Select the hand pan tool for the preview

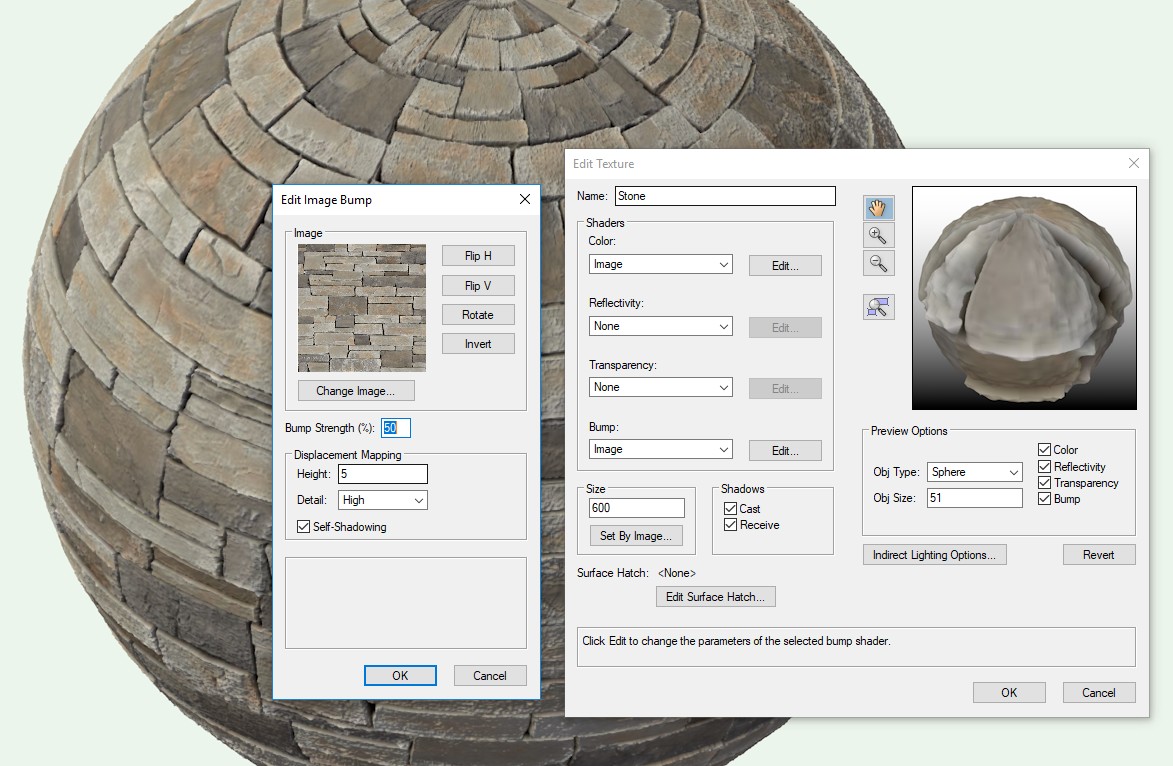coord(876,208)
